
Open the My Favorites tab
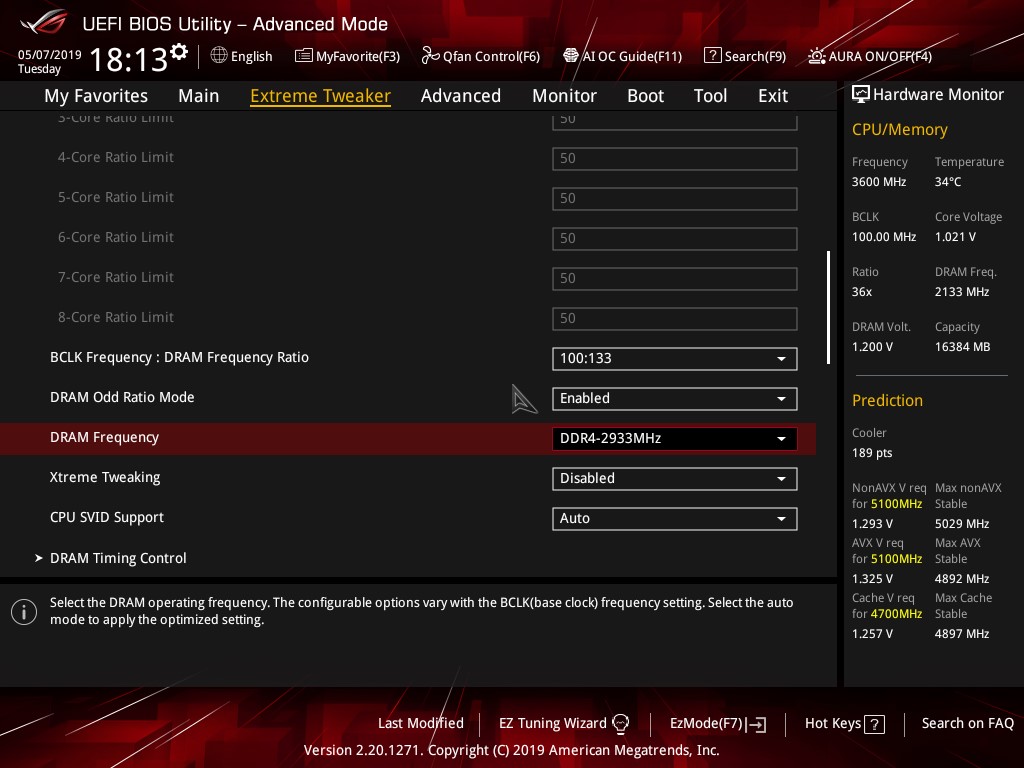click(x=96, y=96)
